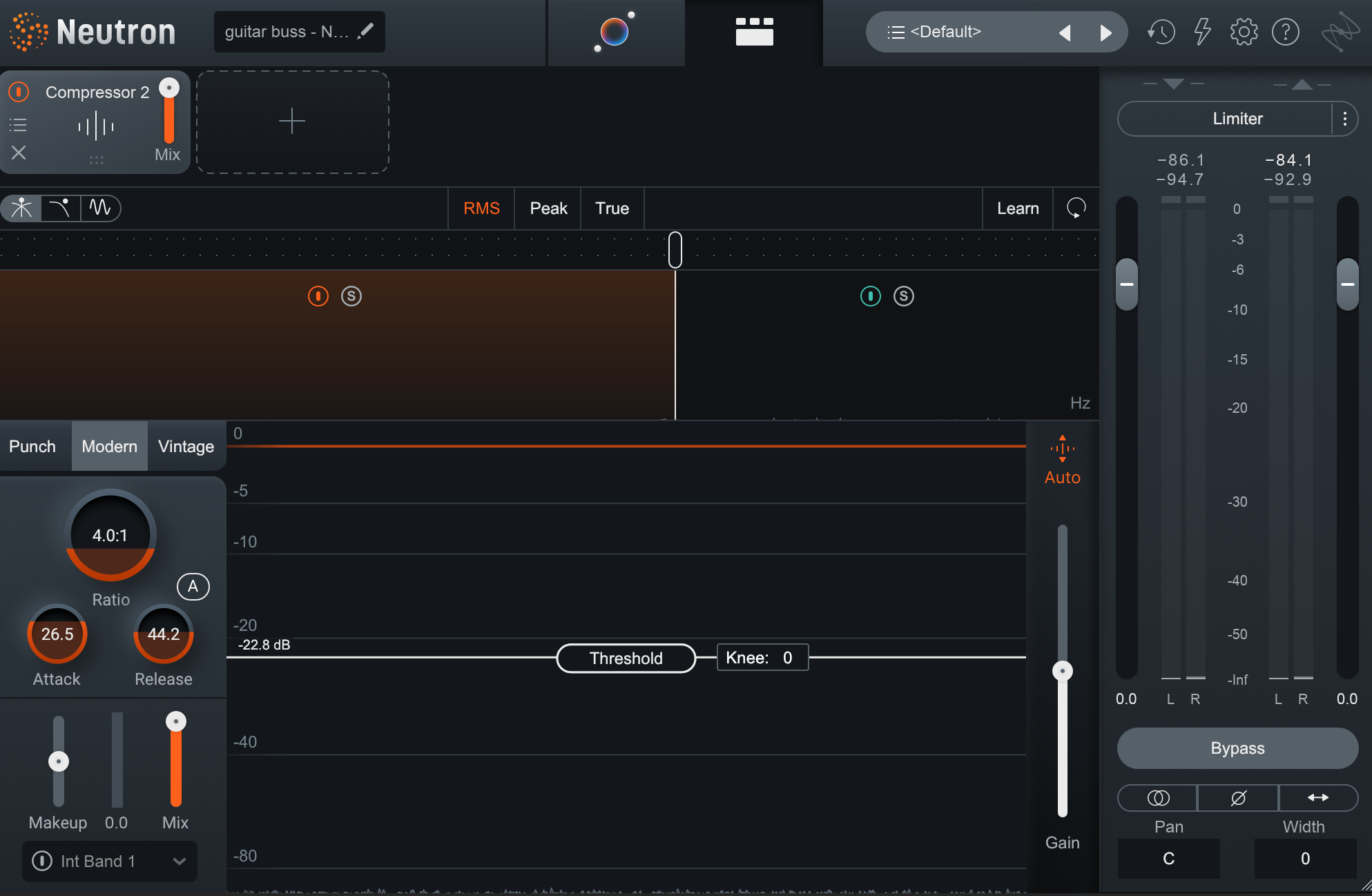Toggle band 2 teal power button

click(871, 296)
